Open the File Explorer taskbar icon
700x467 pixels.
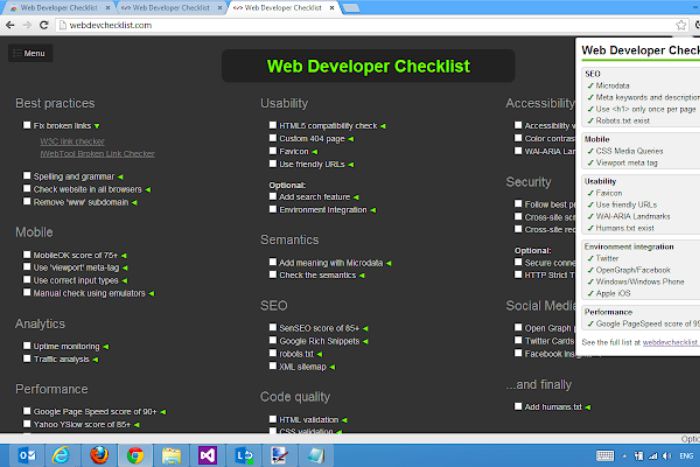(171, 455)
